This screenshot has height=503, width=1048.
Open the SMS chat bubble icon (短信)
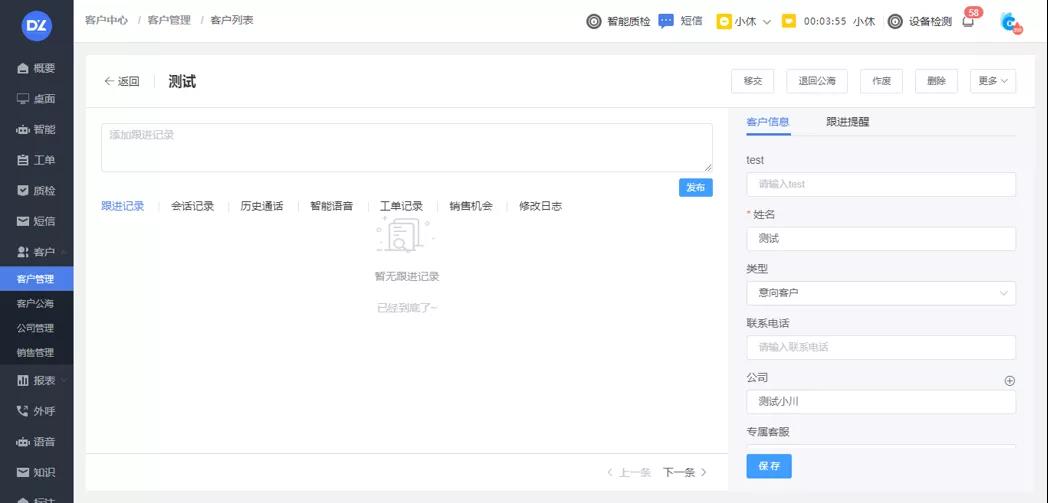pyautogui.click(x=666, y=21)
